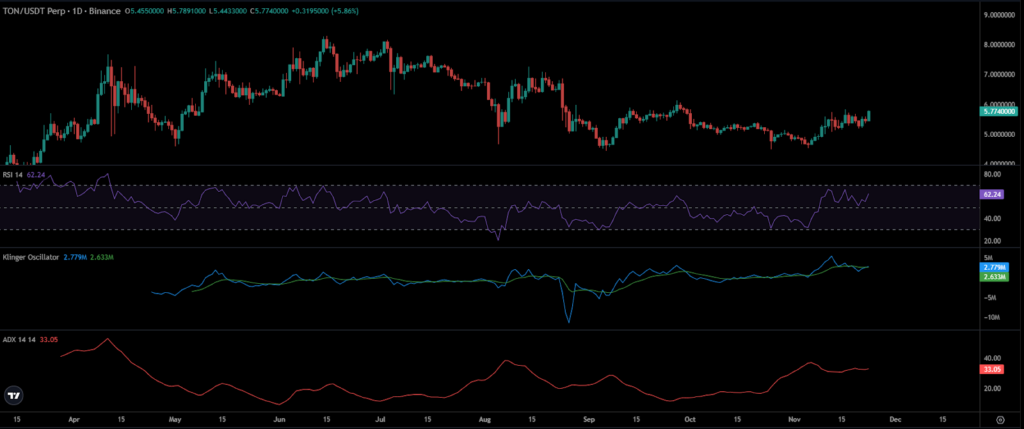Click red 33.05 ADX label on axis
The width and height of the screenshot is (1024, 429).
click(991, 370)
